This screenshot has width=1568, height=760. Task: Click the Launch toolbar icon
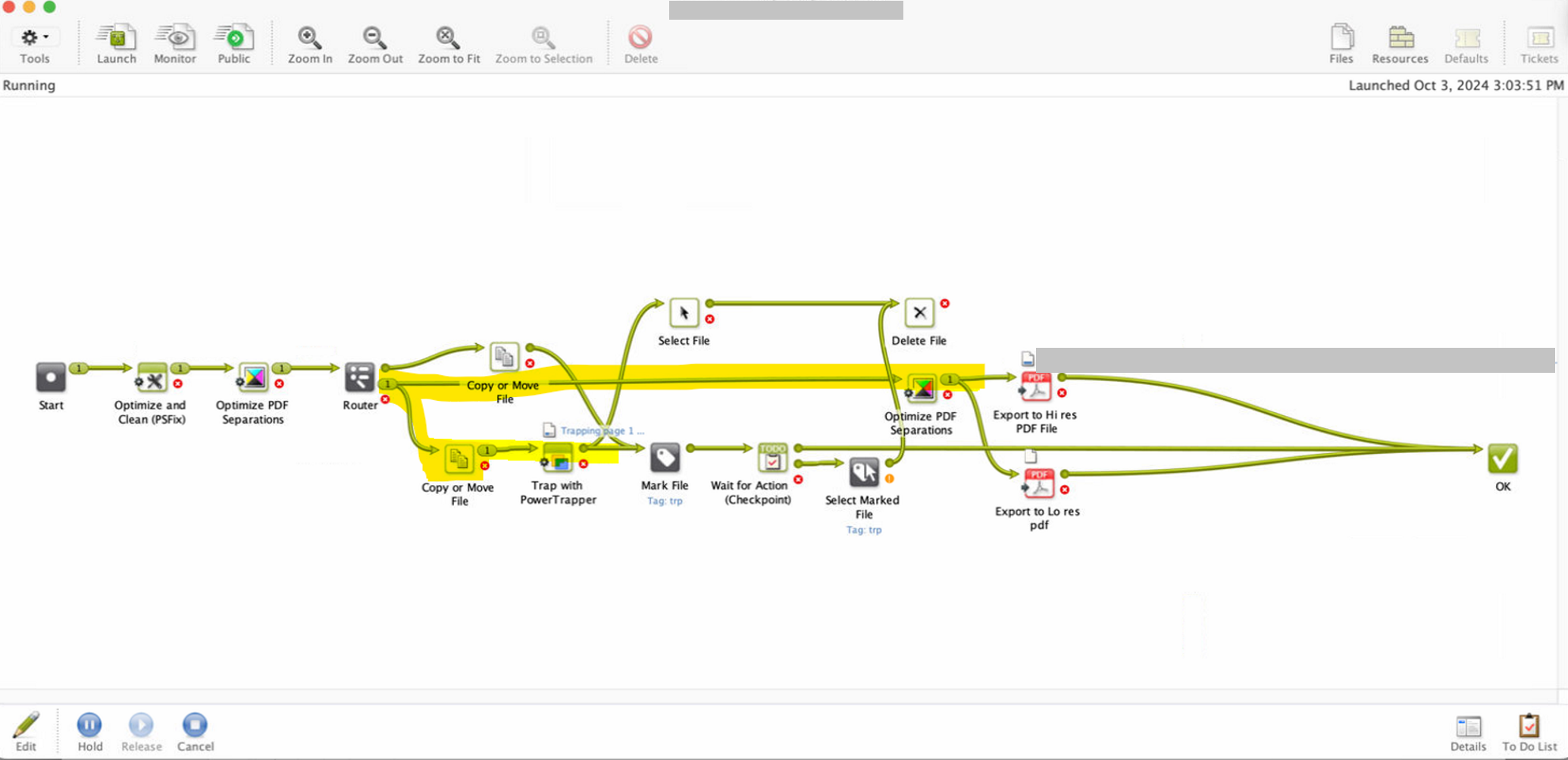(x=116, y=38)
